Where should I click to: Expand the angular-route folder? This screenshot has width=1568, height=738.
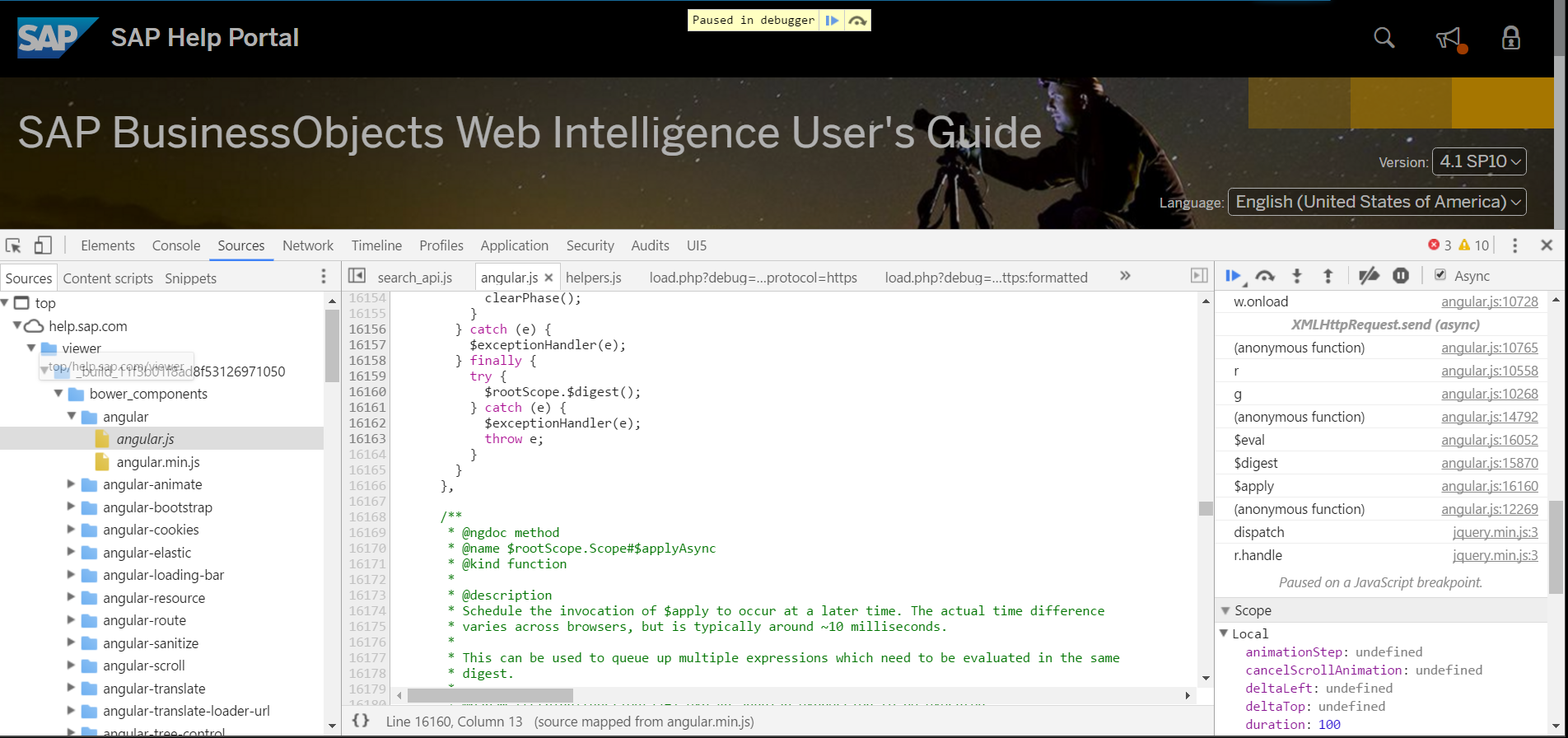tap(71, 620)
